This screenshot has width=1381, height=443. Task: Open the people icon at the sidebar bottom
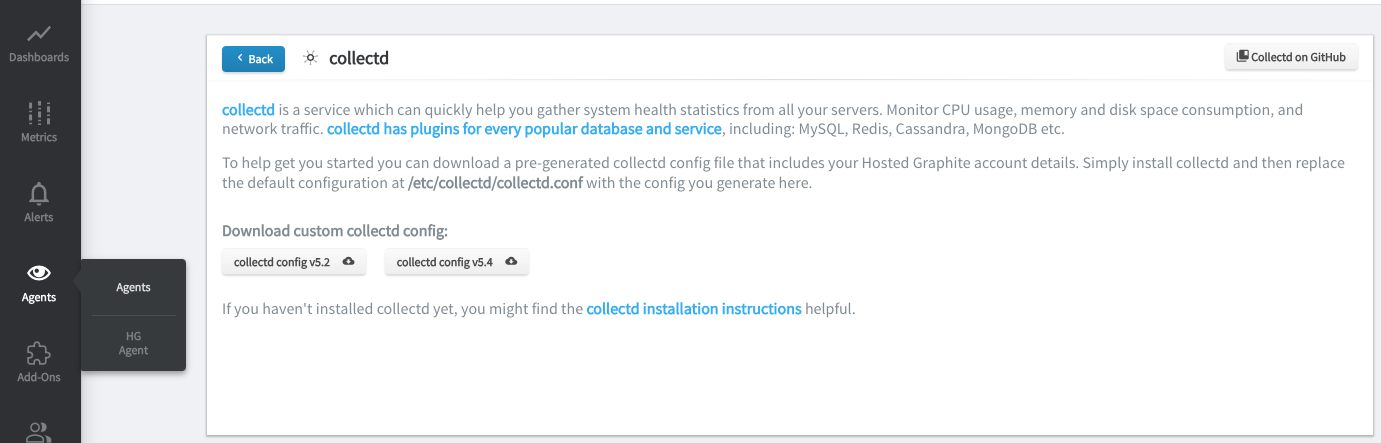click(x=39, y=432)
